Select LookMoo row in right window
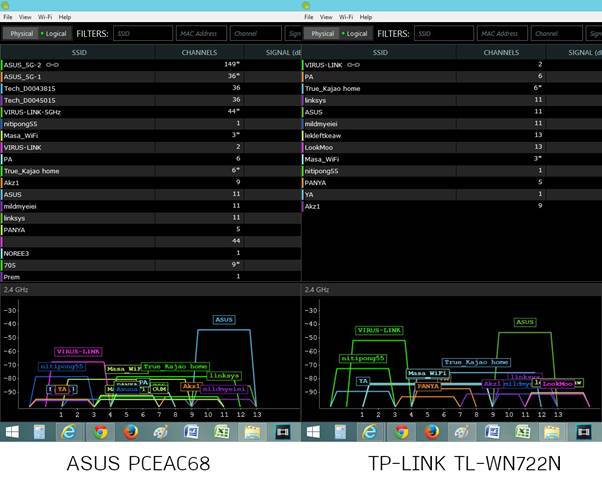This screenshot has width=602, height=484. click(452, 147)
